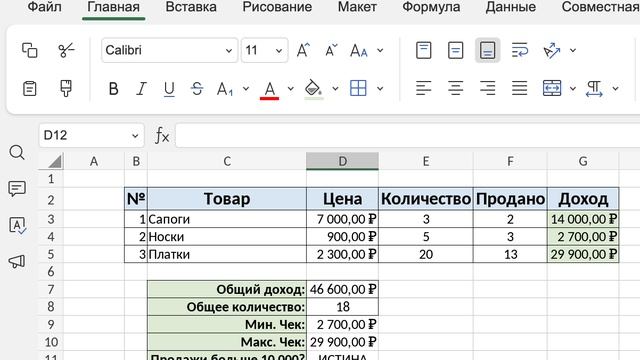Decrease font size with smaller A
Viewport: 640px width, 360px height.
[x=331, y=51]
